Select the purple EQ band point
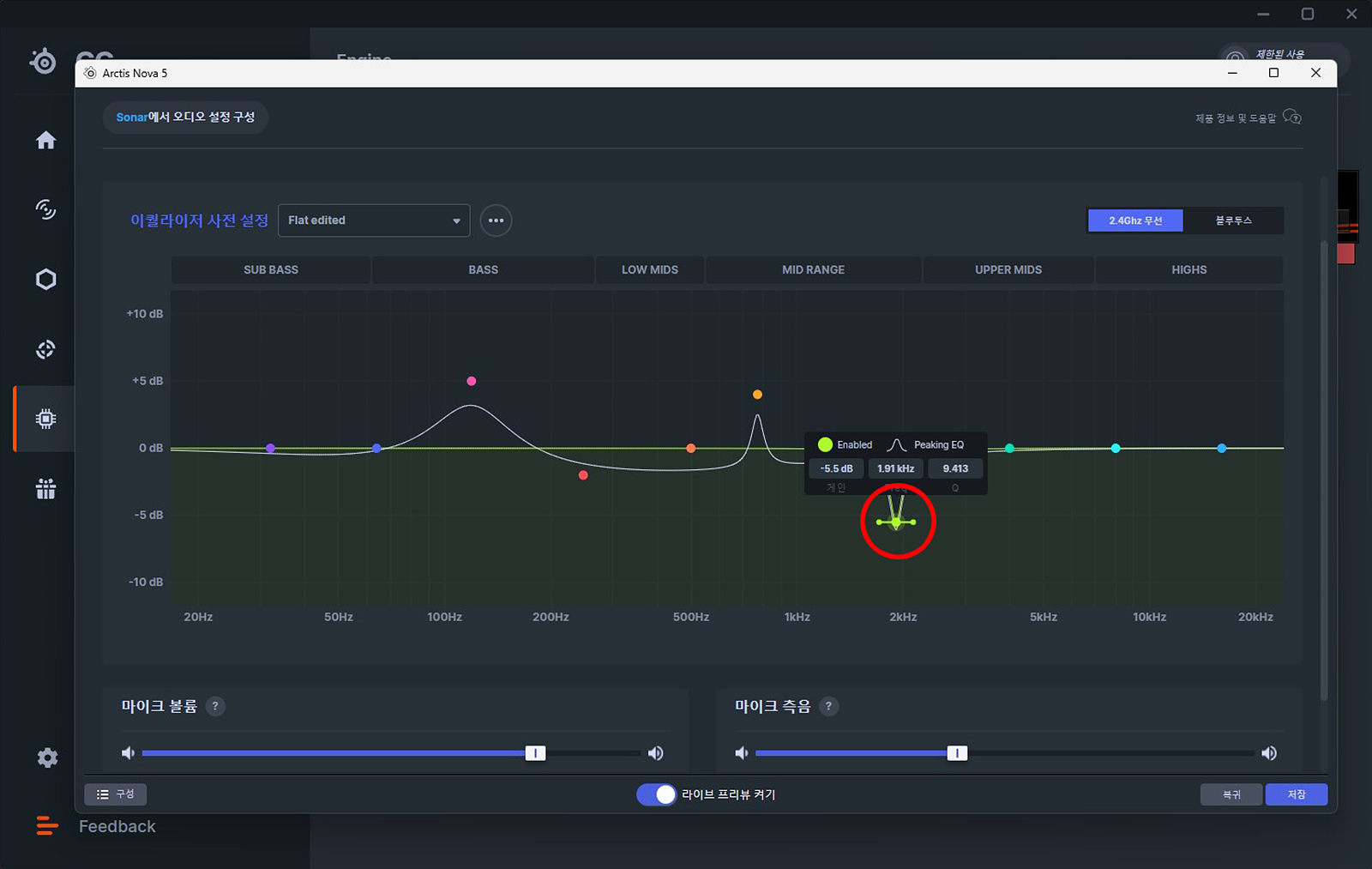The width and height of the screenshot is (1372, 869). tap(271, 449)
